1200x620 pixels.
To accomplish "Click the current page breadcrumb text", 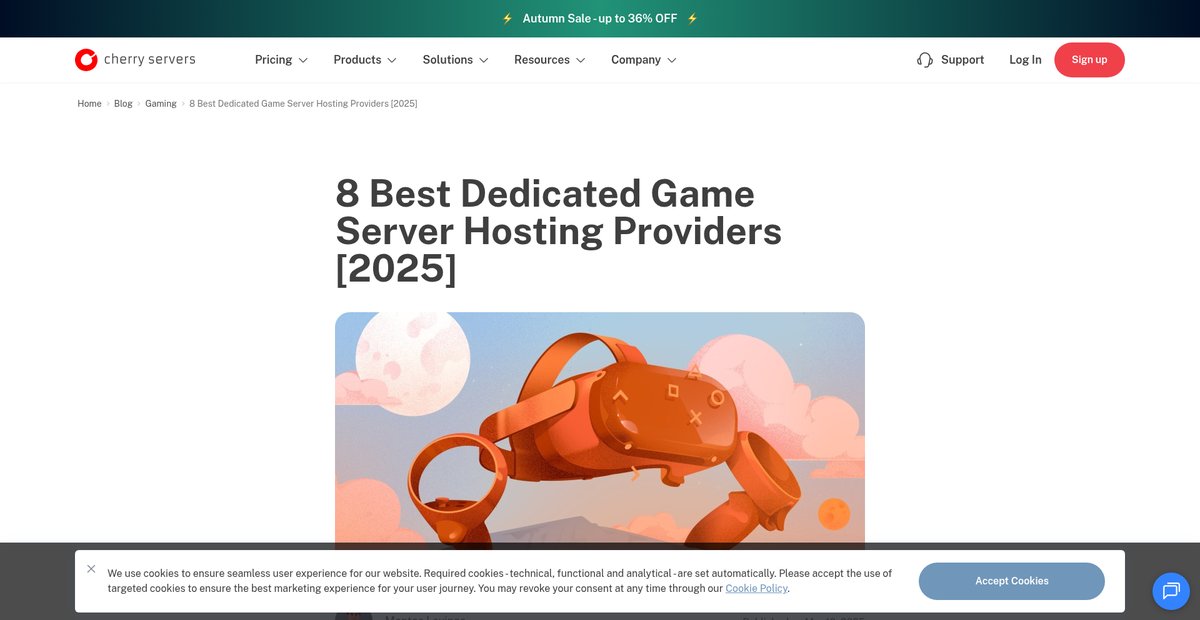I will click(303, 104).
